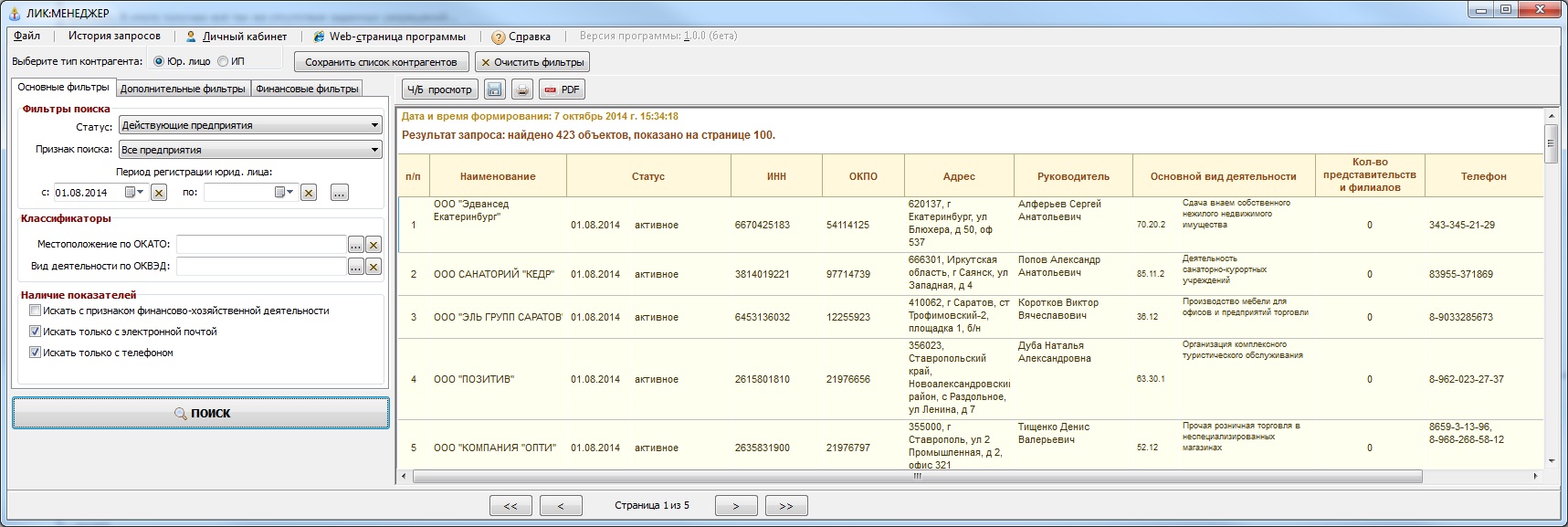Open the registration period preset button

(x=340, y=193)
